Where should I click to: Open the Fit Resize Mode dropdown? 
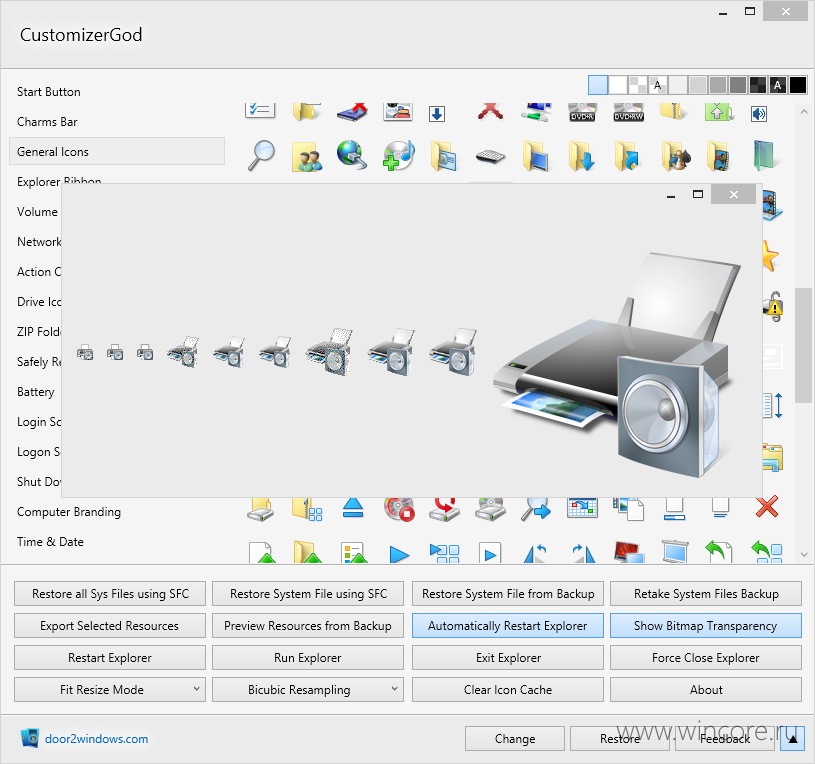(x=110, y=690)
